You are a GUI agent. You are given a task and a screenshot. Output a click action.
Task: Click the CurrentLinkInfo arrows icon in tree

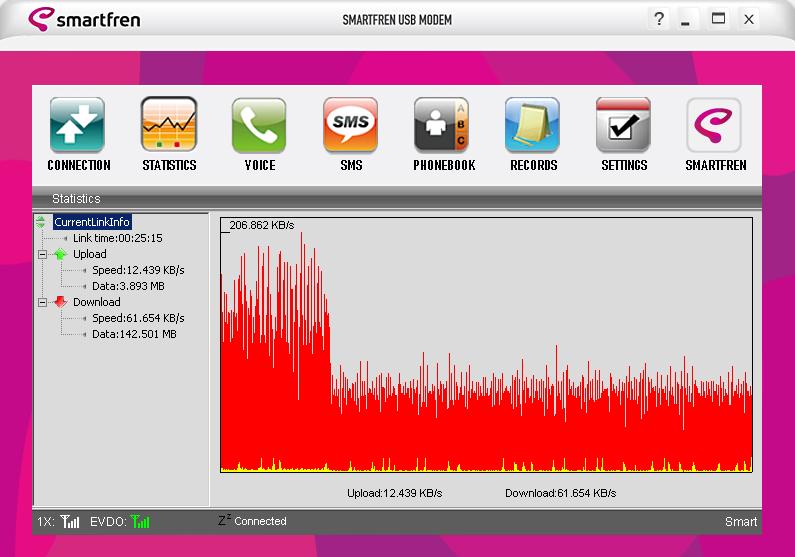pos(41,222)
